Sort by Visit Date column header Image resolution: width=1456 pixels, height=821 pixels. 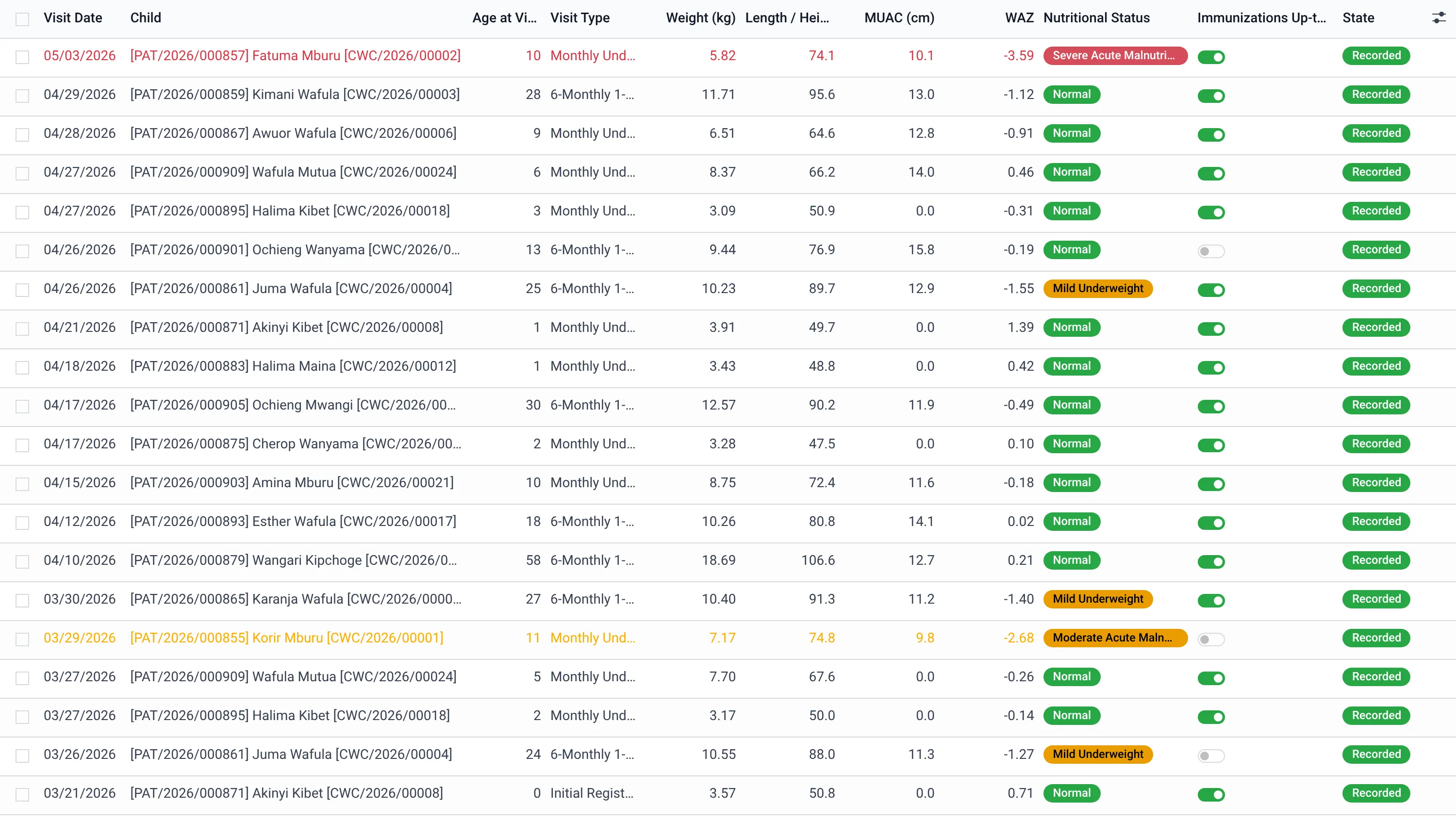pyautogui.click(x=73, y=17)
